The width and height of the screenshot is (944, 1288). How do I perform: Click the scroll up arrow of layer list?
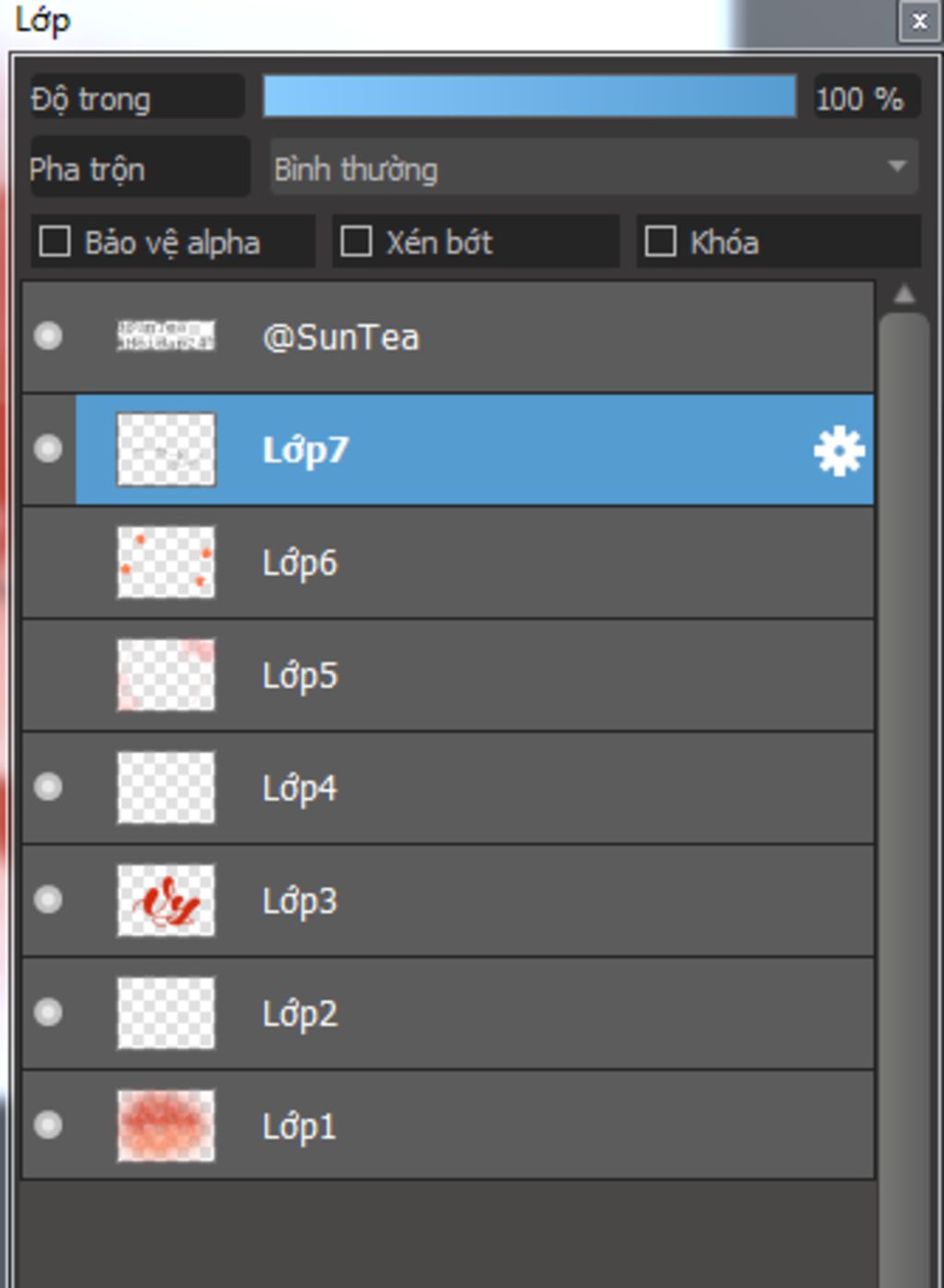tap(904, 294)
